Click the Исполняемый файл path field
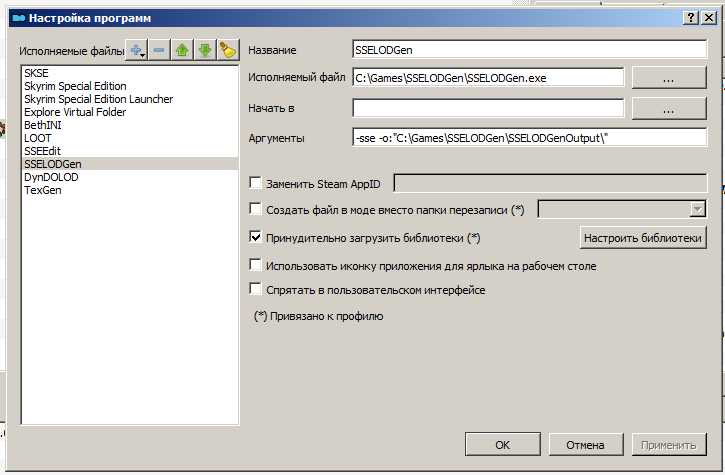 click(488, 78)
